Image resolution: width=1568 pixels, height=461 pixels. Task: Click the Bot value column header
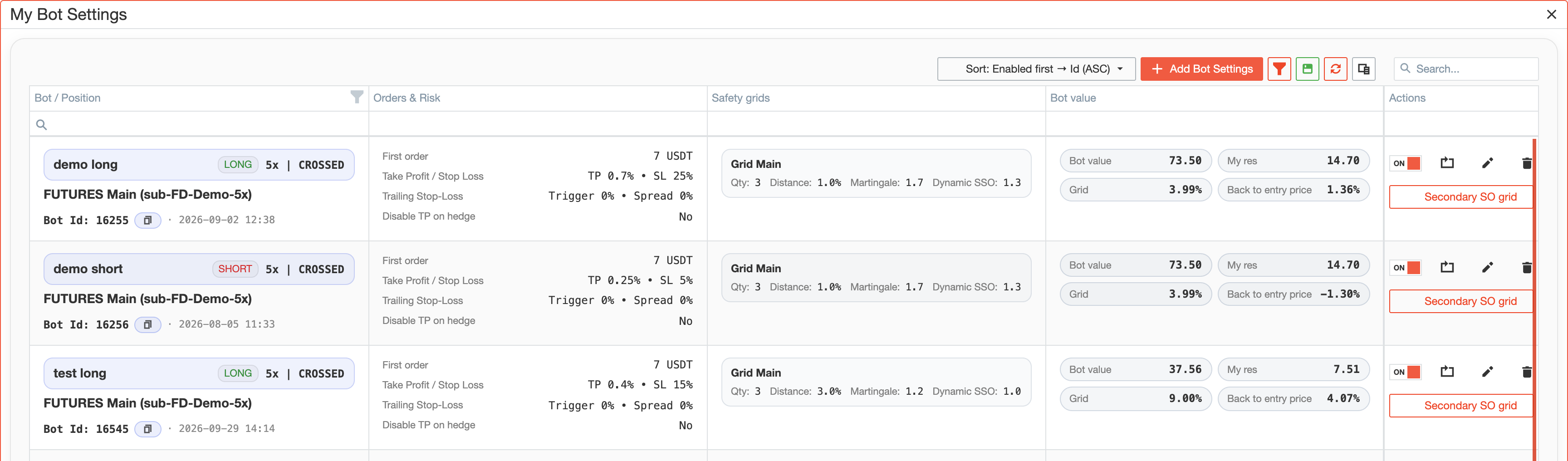[1073, 98]
